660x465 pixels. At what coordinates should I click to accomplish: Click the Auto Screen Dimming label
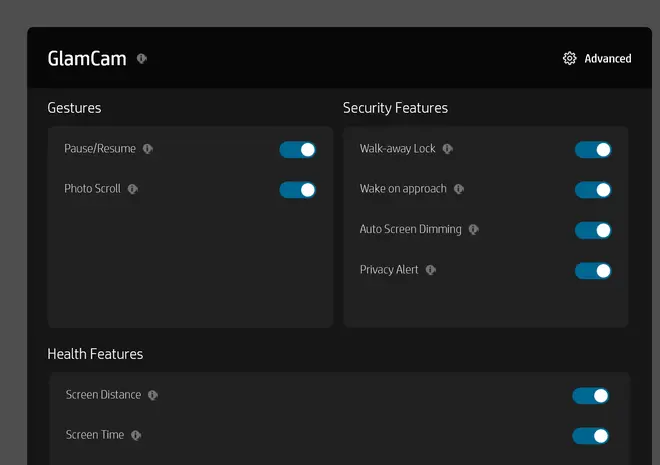411,229
